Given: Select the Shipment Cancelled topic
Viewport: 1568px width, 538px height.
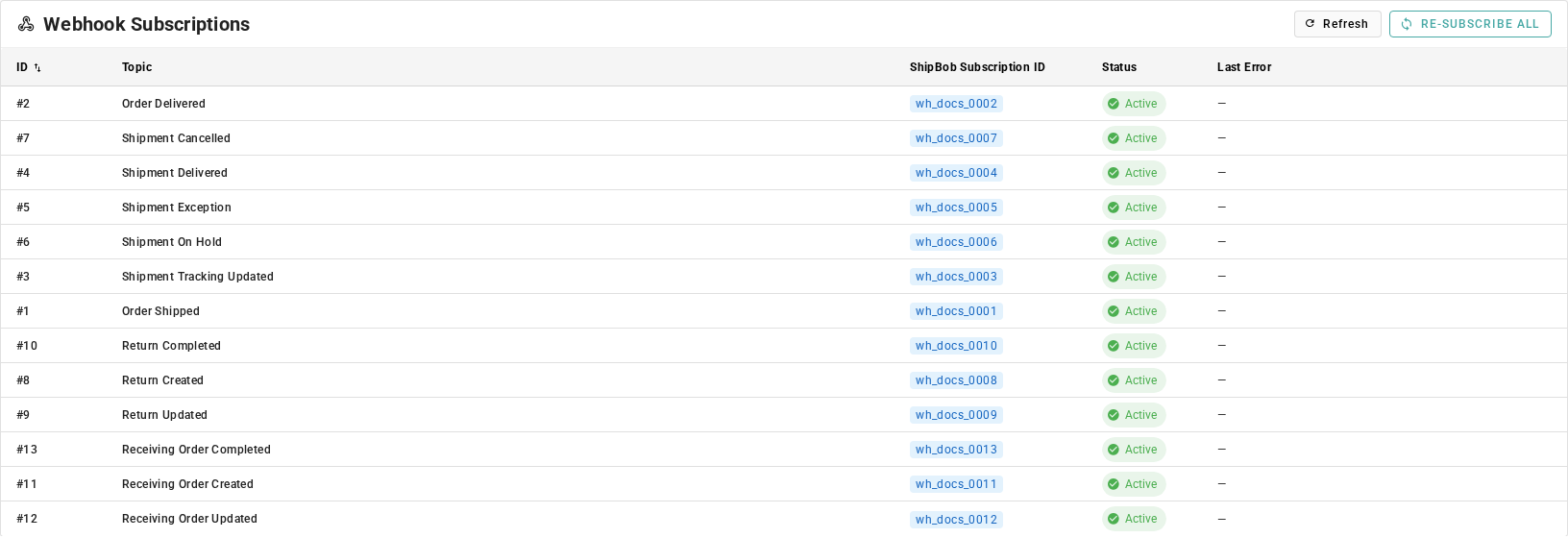Looking at the screenshot, I should pyautogui.click(x=176, y=138).
